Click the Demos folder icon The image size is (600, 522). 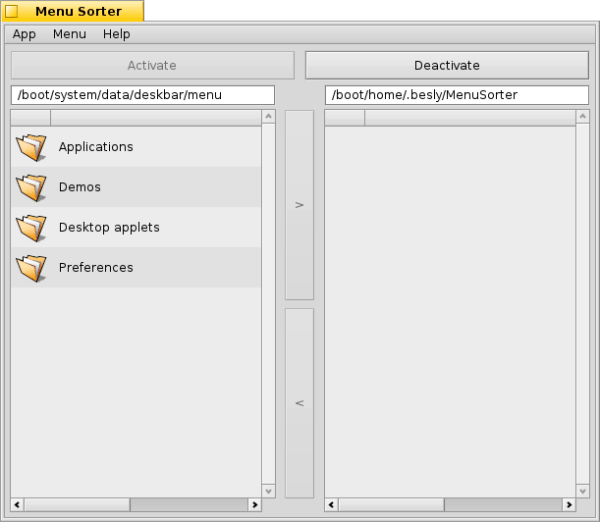pyautogui.click(x=32, y=187)
